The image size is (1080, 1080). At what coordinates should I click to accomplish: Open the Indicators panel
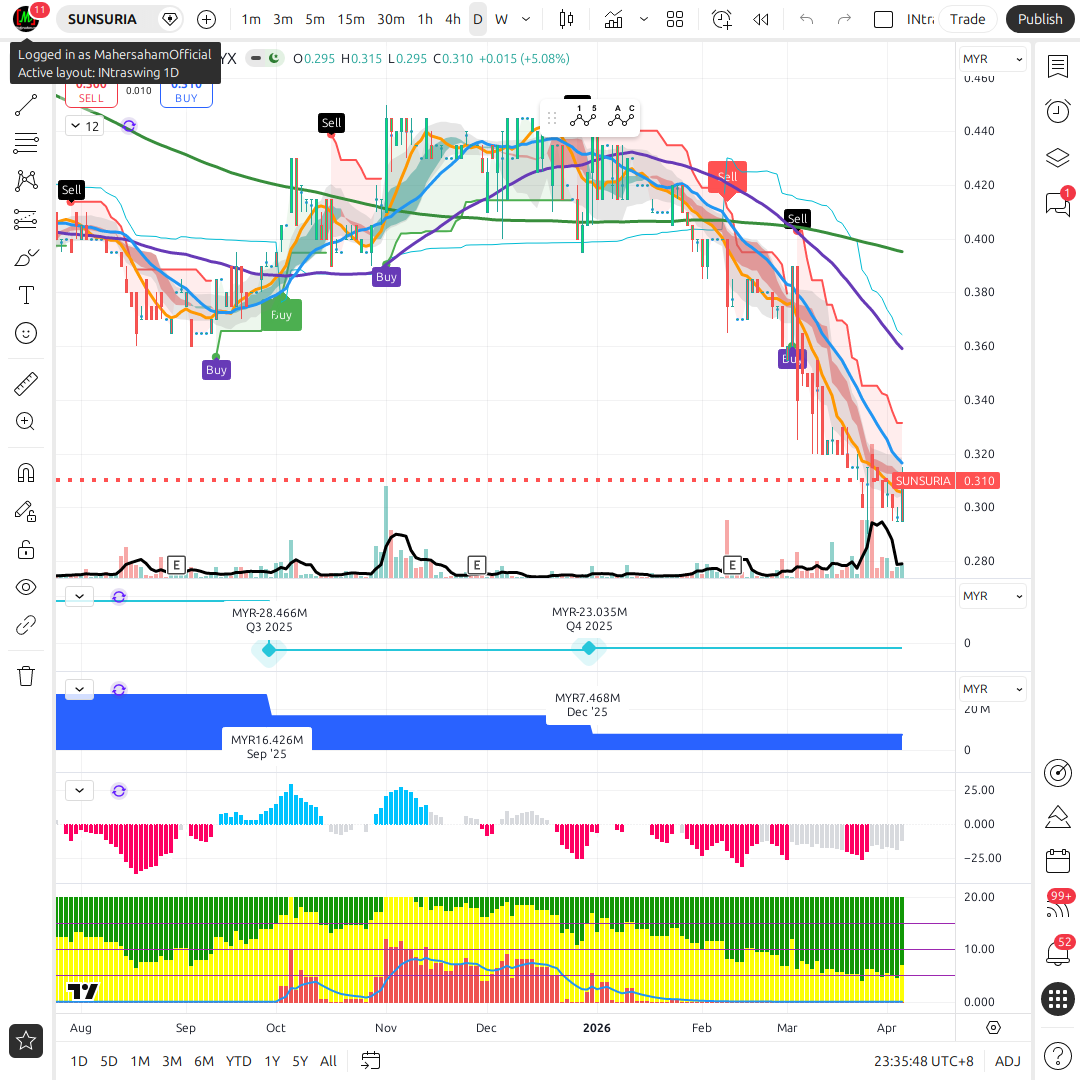pos(613,19)
